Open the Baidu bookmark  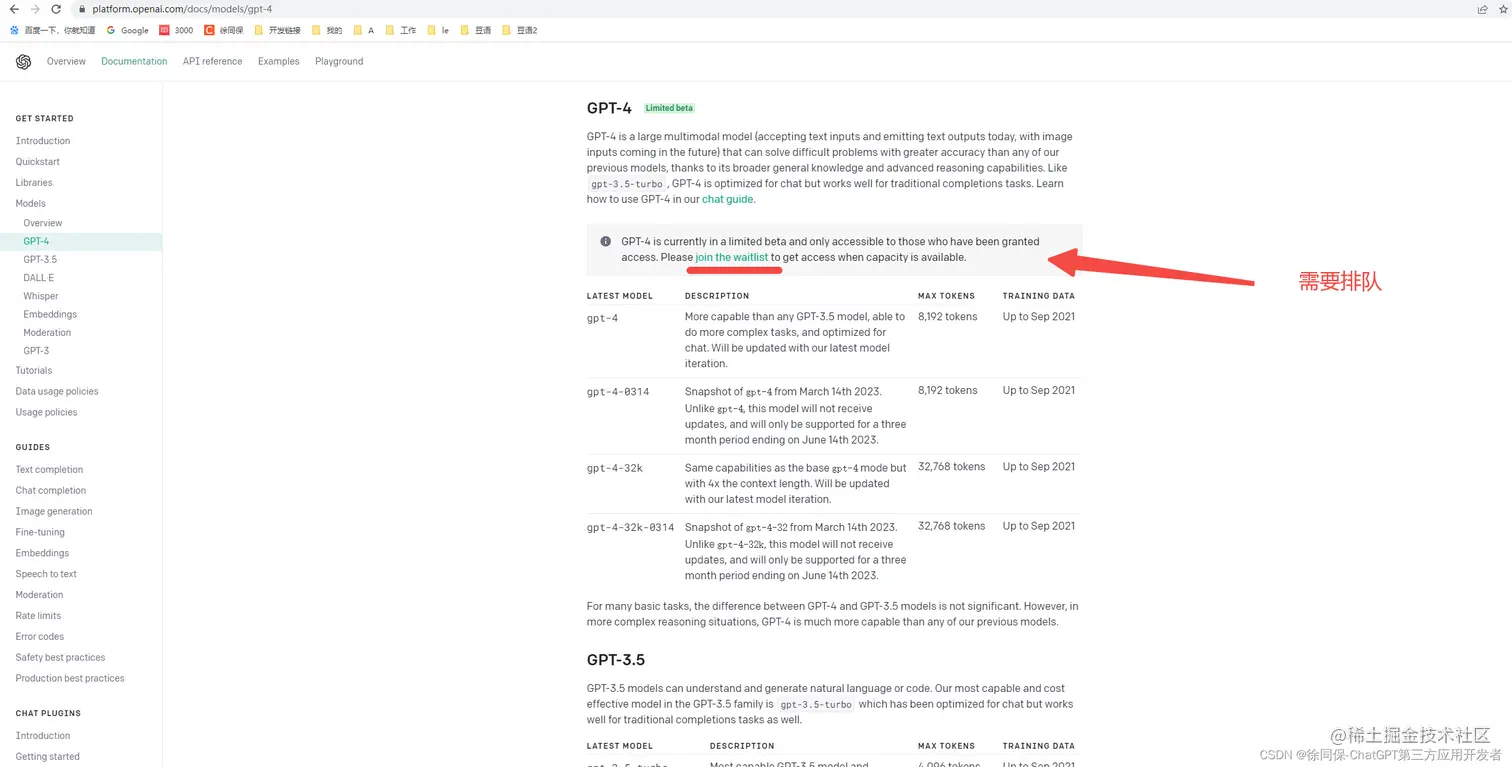coord(53,30)
